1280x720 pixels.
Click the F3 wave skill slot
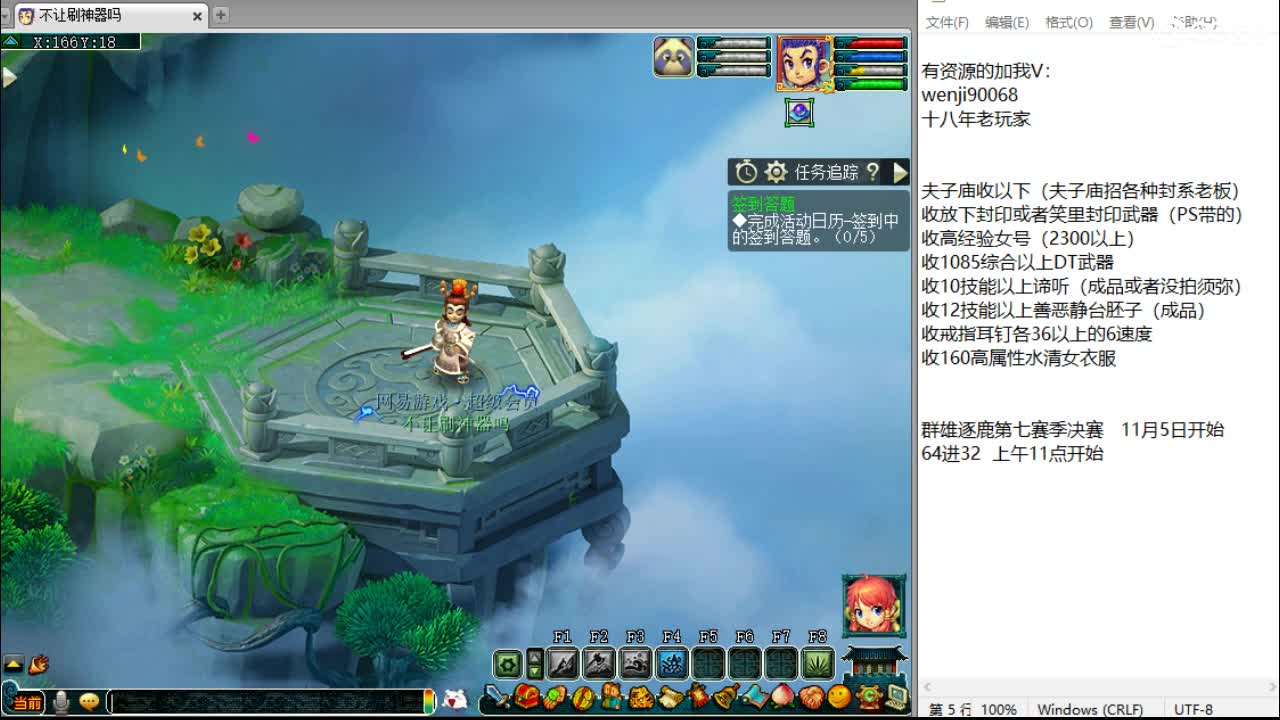click(635, 663)
